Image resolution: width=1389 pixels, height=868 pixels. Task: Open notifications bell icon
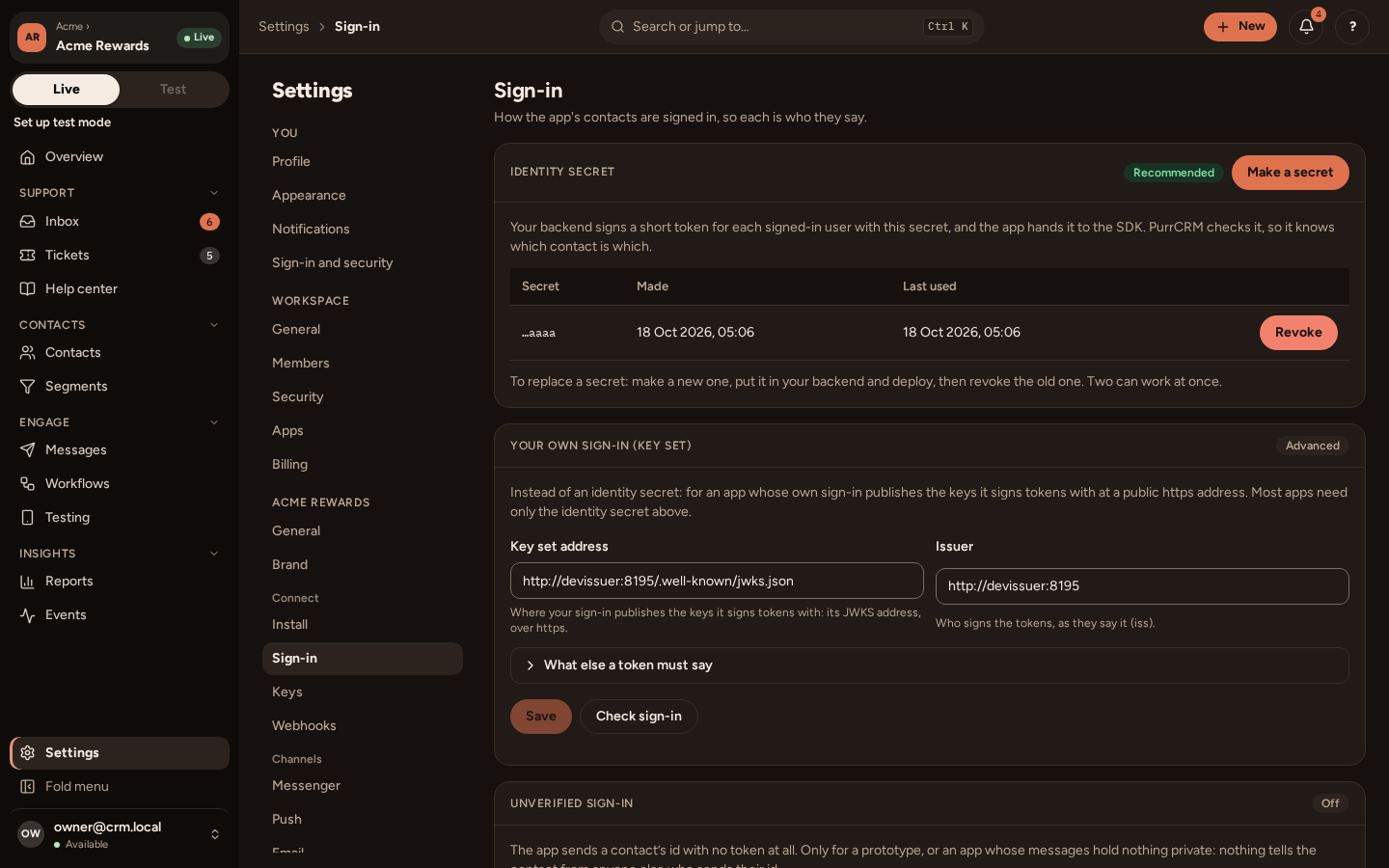click(1306, 27)
